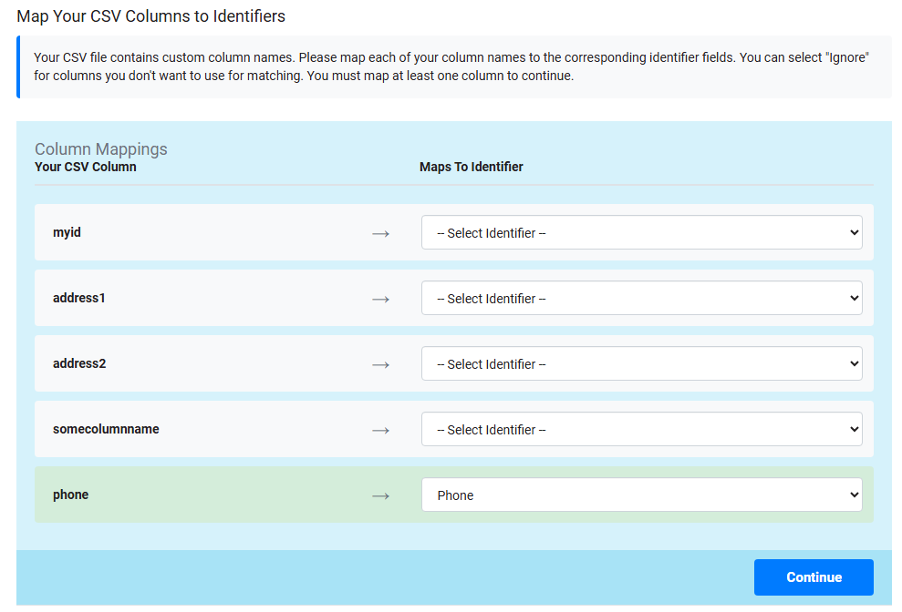Click the arrow after somecolumnname
The width and height of the screenshot is (902, 612).
pyautogui.click(x=380, y=430)
